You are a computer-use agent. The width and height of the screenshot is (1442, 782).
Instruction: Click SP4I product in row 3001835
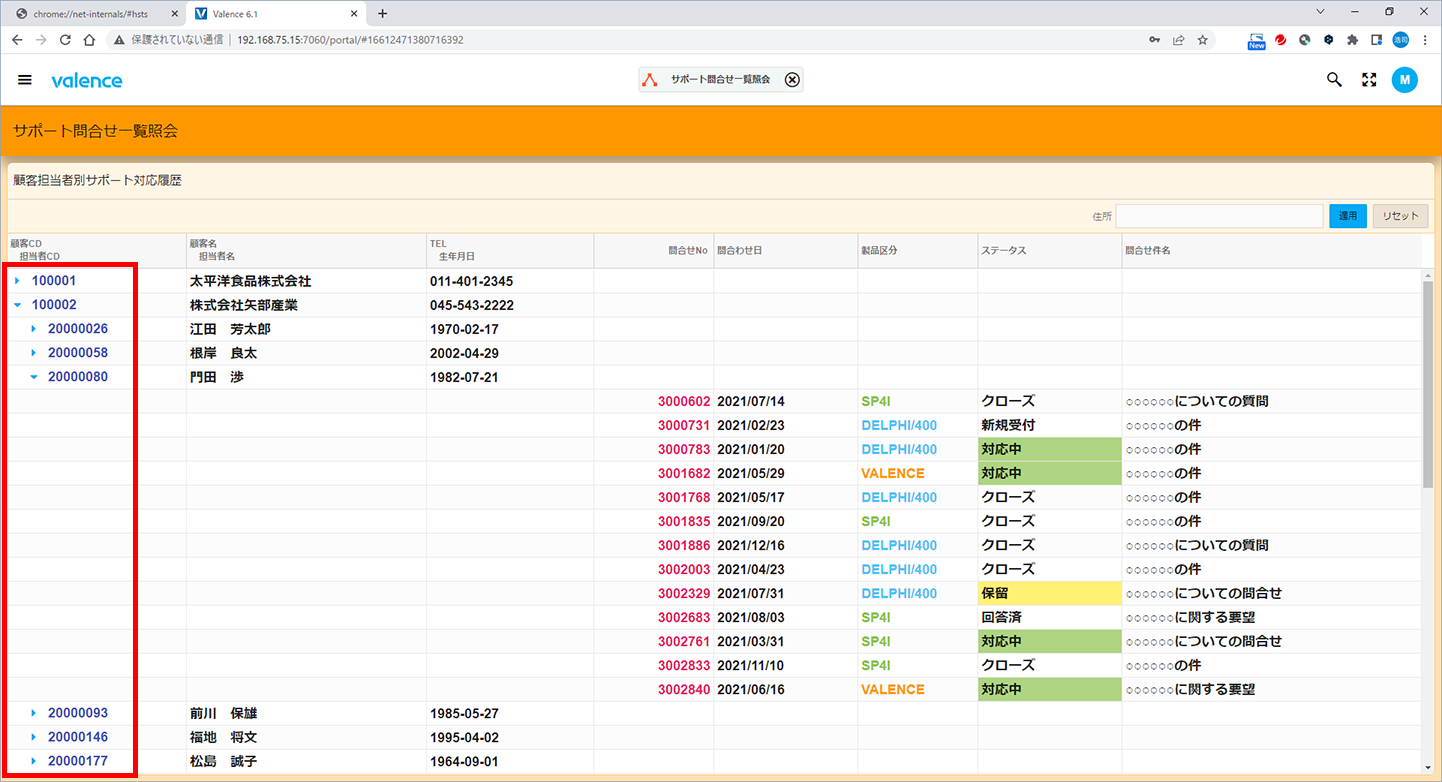[x=876, y=521]
